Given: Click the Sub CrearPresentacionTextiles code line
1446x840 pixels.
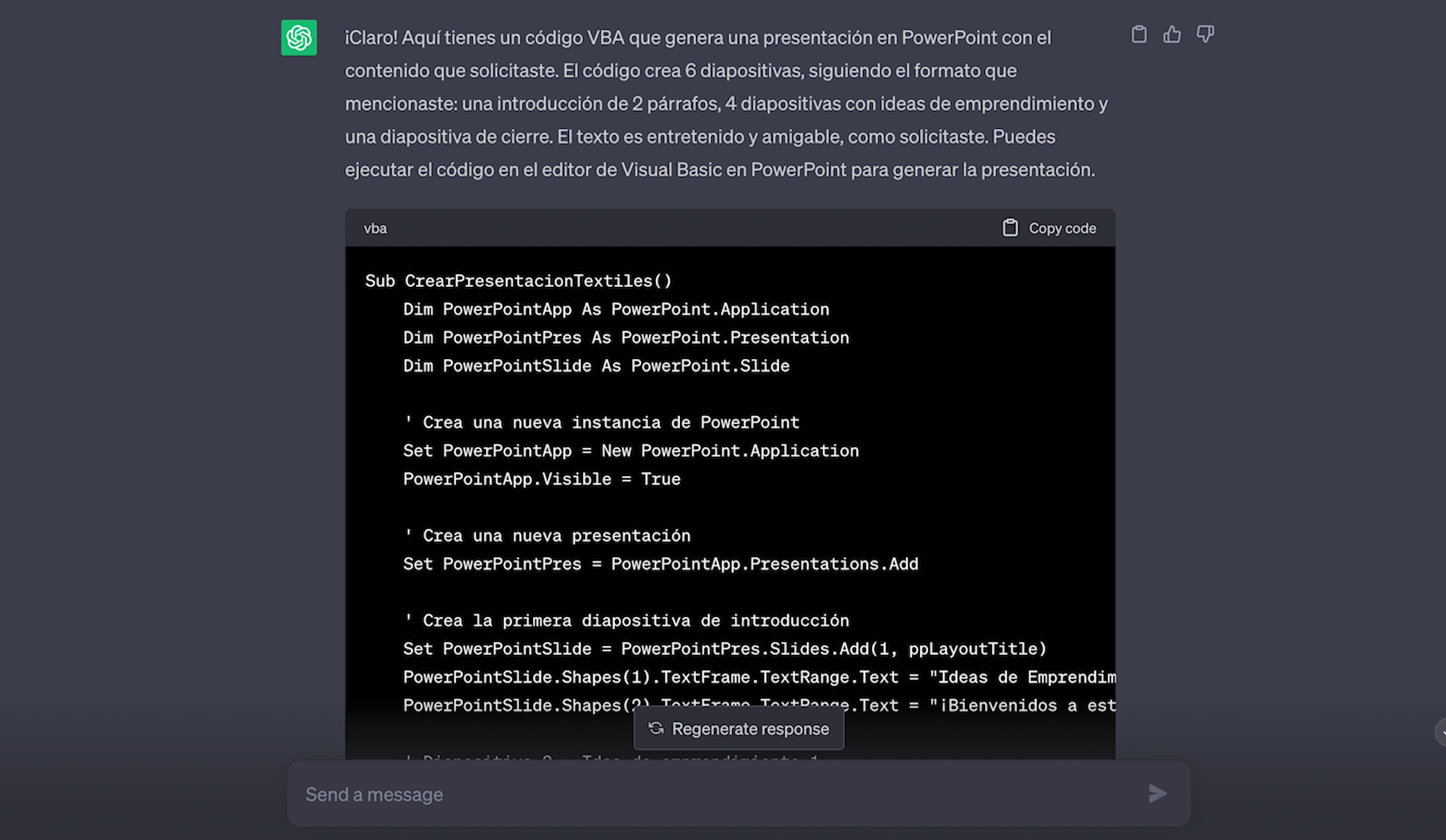Looking at the screenshot, I should point(519,281).
